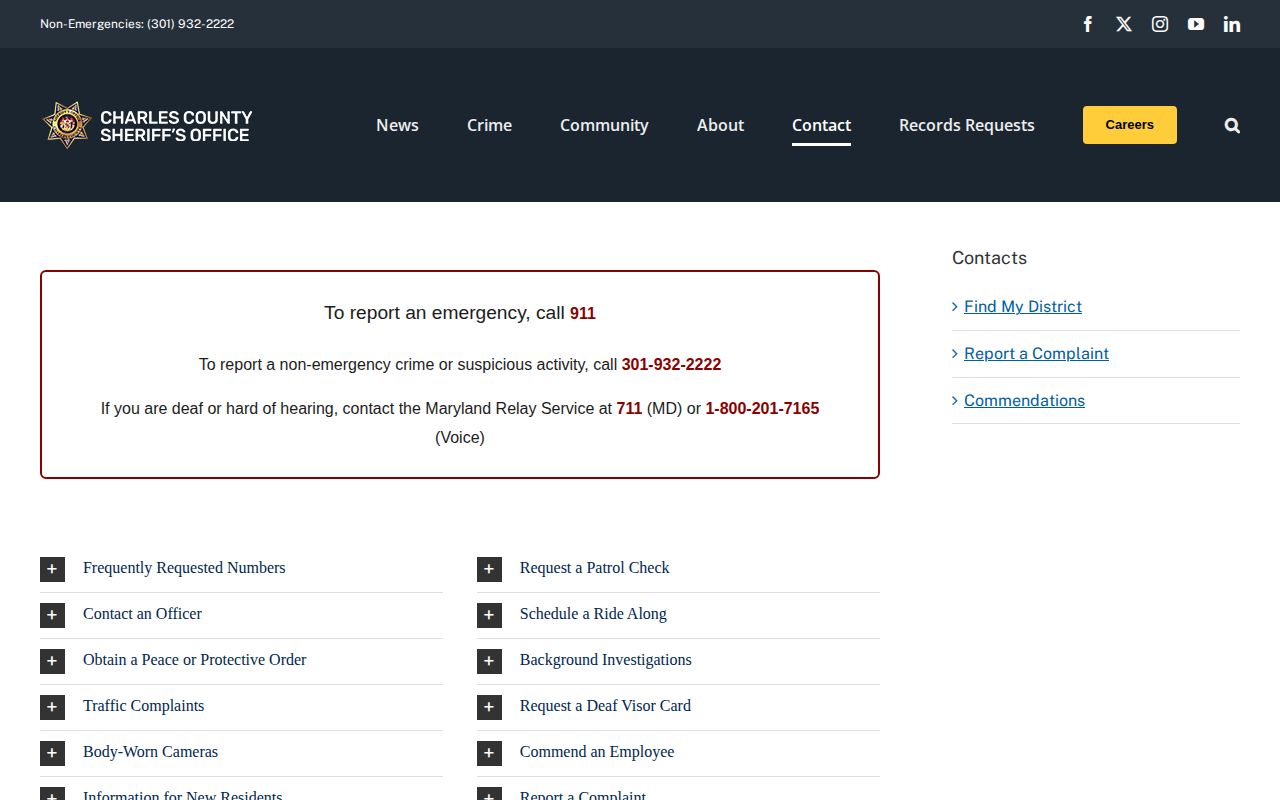Click the 711 Maryland Relay number
The width and height of the screenshot is (1280, 800).
click(x=629, y=409)
